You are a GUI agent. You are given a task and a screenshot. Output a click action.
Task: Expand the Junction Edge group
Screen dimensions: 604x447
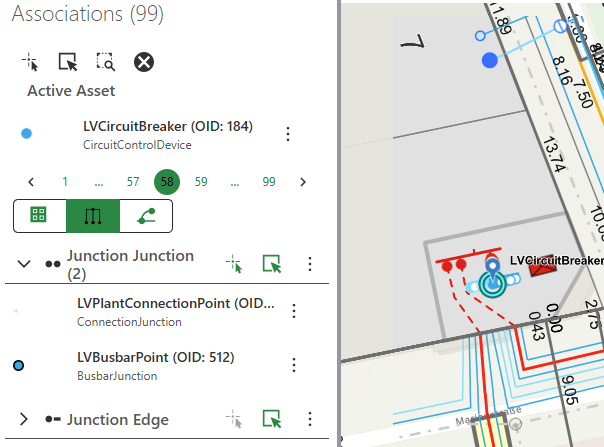[x=24, y=419]
